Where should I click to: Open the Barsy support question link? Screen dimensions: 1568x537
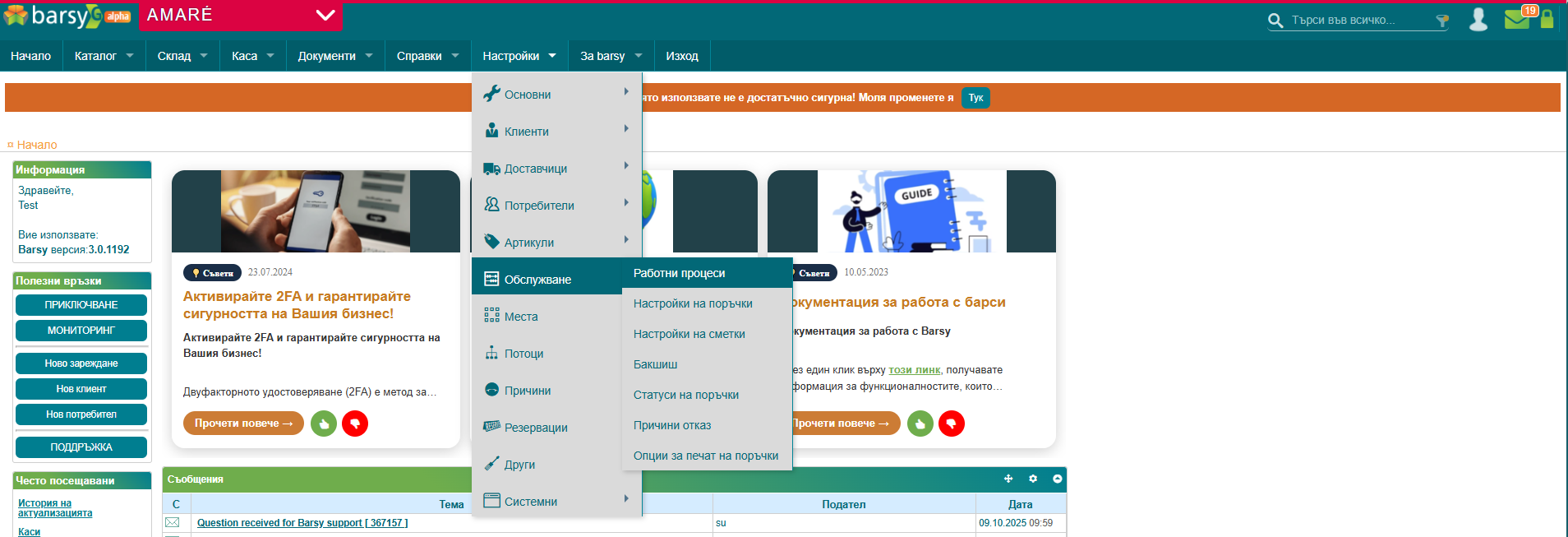(x=302, y=523)
